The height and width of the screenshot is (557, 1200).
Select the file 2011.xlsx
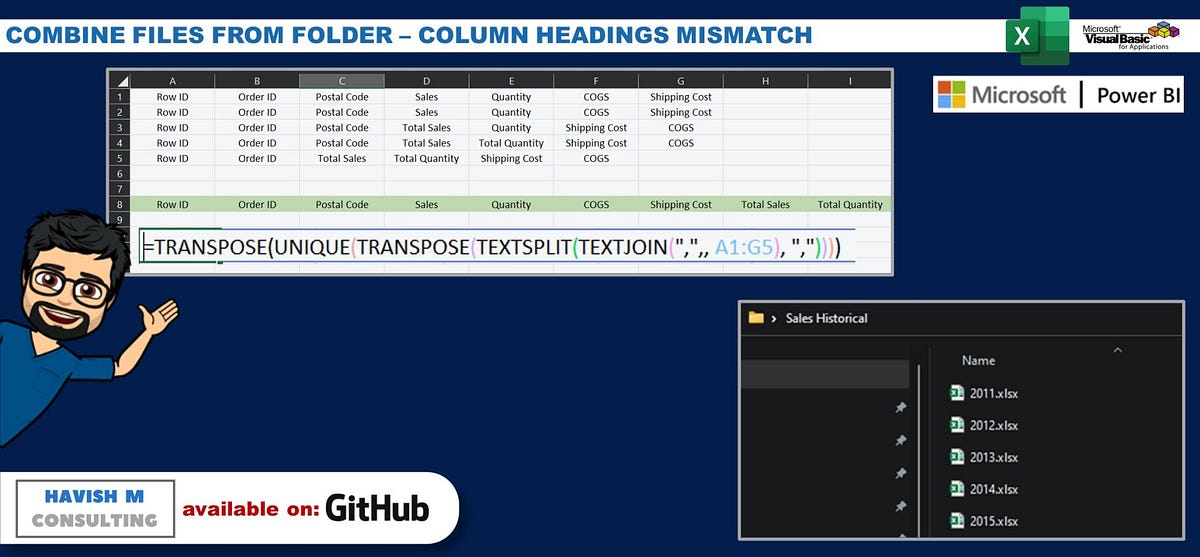pos(994,393)
